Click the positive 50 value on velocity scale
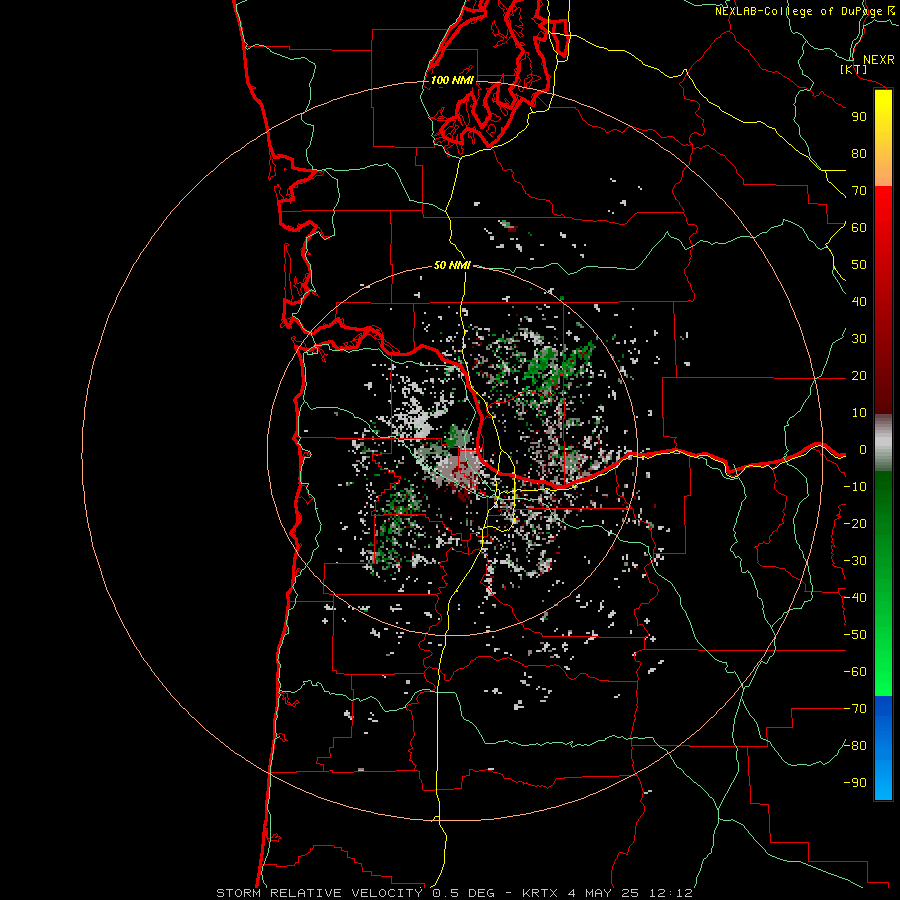 coord(859,265)
